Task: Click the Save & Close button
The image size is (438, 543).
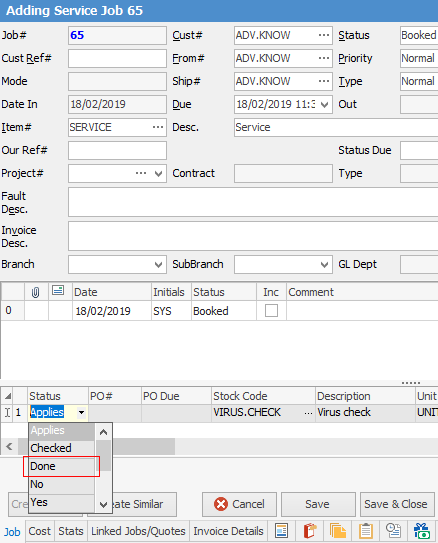Action: point(397,504)
